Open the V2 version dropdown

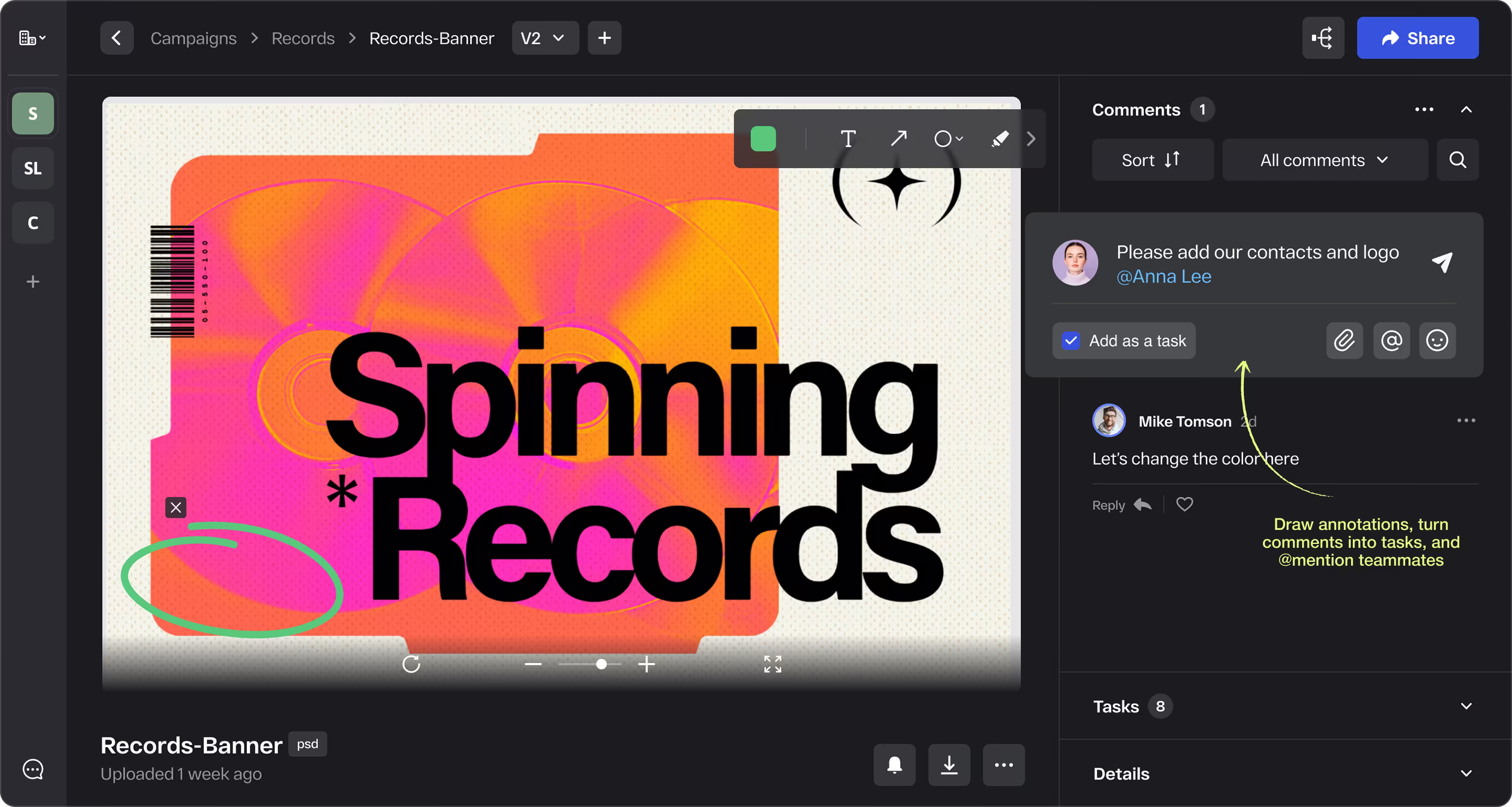(x=544, y=38)
